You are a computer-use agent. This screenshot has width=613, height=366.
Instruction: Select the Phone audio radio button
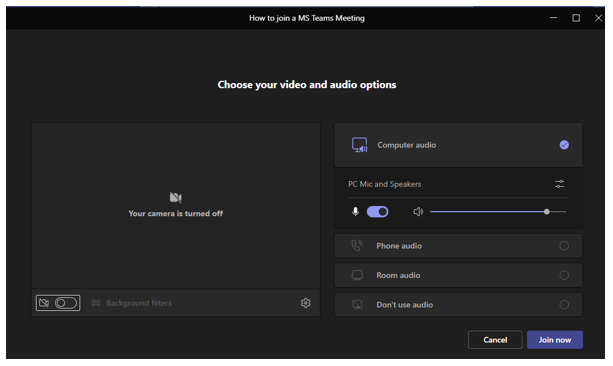coord(564,246)
